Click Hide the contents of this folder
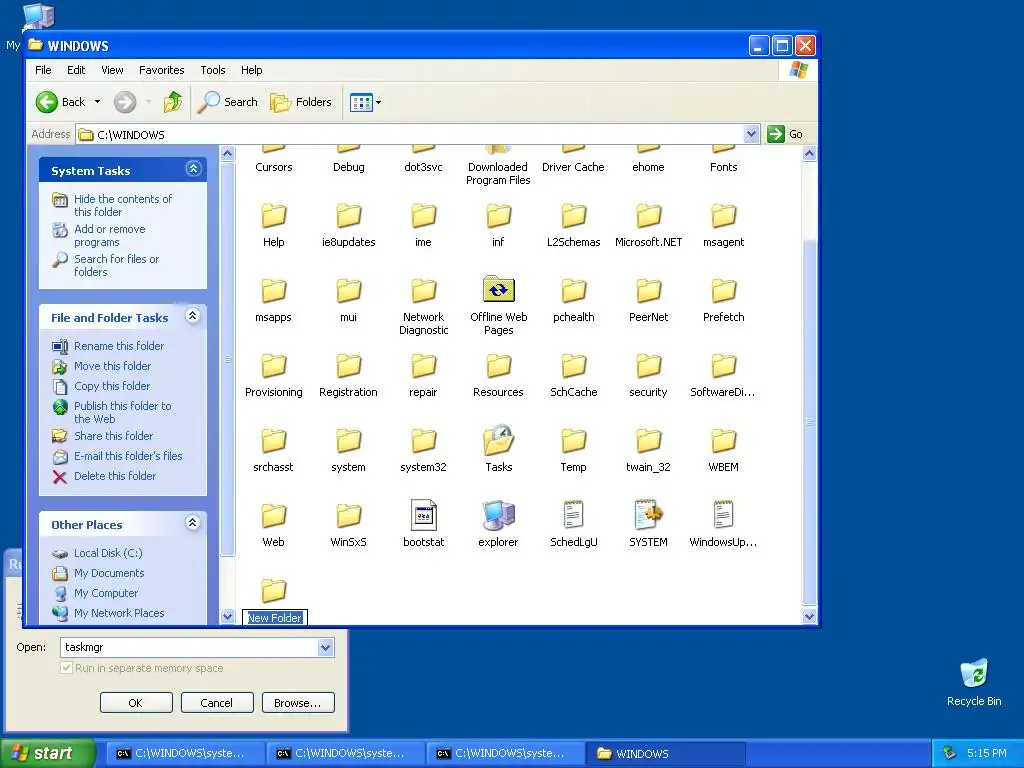Viewport: 1024px width, 768px height. 122,205
